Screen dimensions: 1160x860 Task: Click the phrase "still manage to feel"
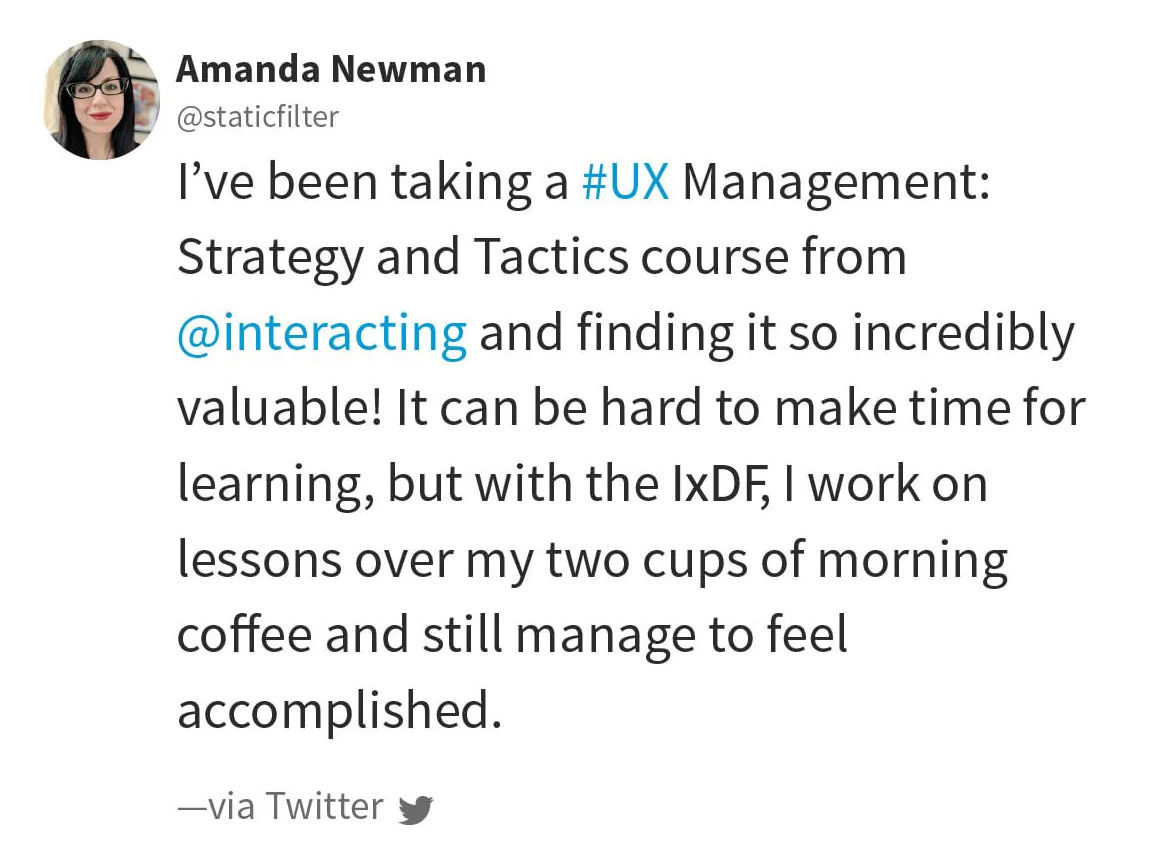click(x=635, y=636)
